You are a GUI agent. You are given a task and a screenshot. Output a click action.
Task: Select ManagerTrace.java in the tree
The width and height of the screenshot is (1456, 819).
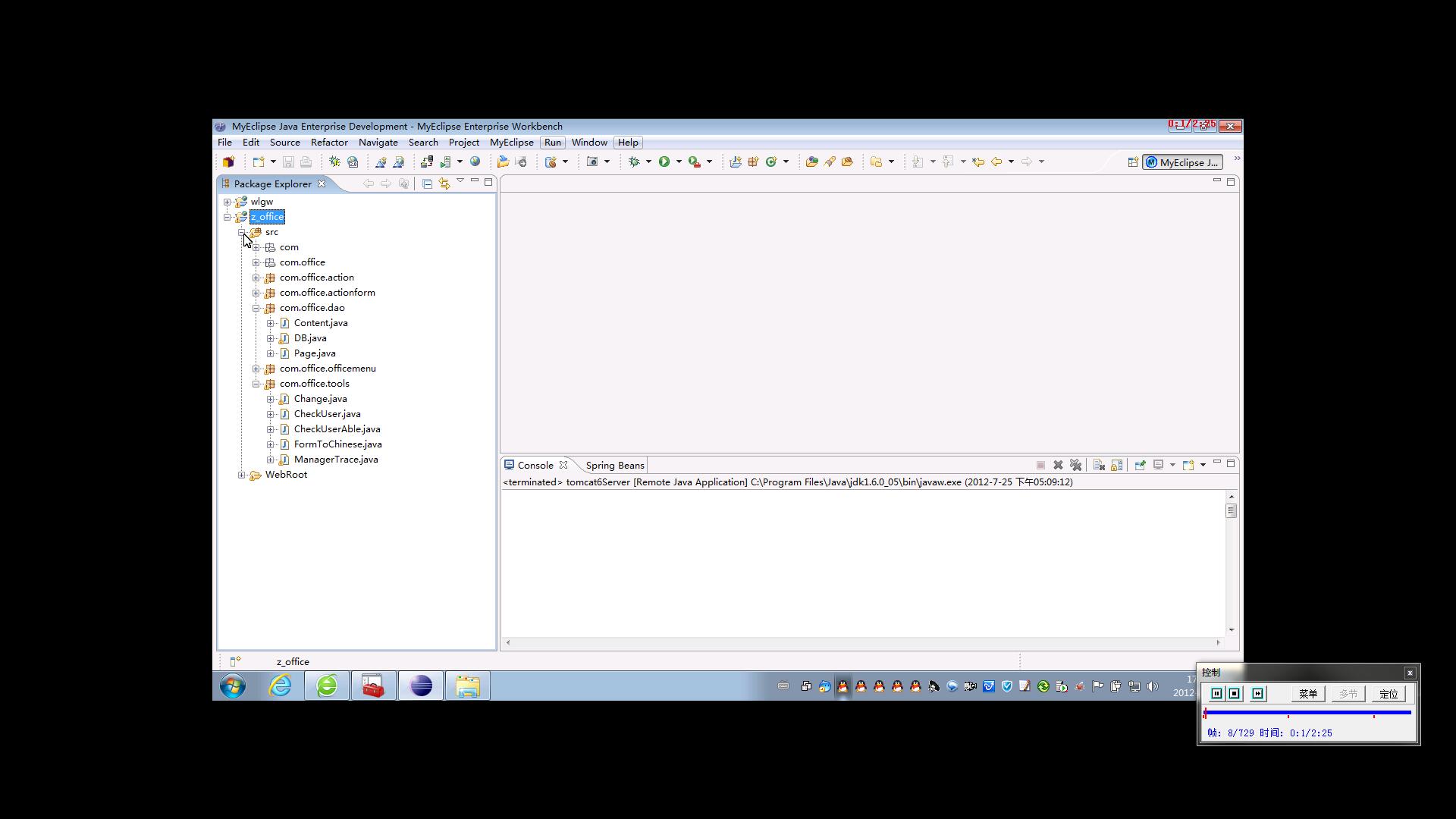point(336,460)
